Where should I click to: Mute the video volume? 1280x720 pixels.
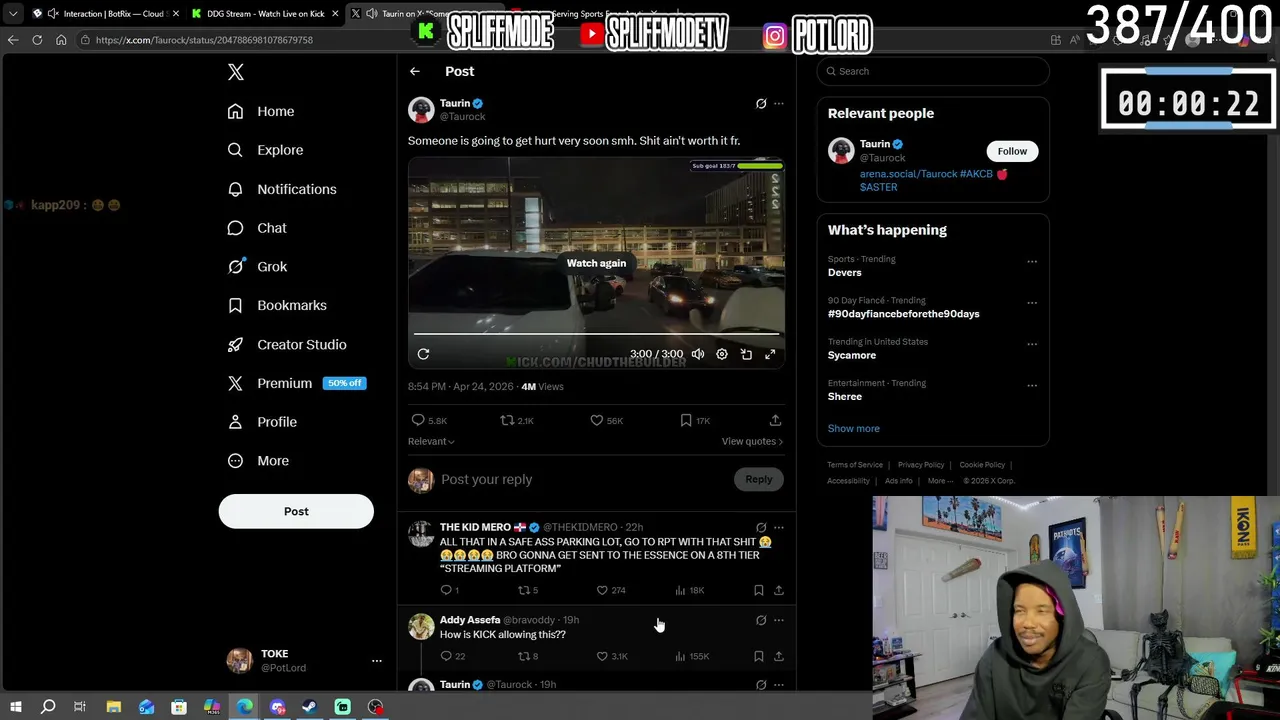[698, 354]
